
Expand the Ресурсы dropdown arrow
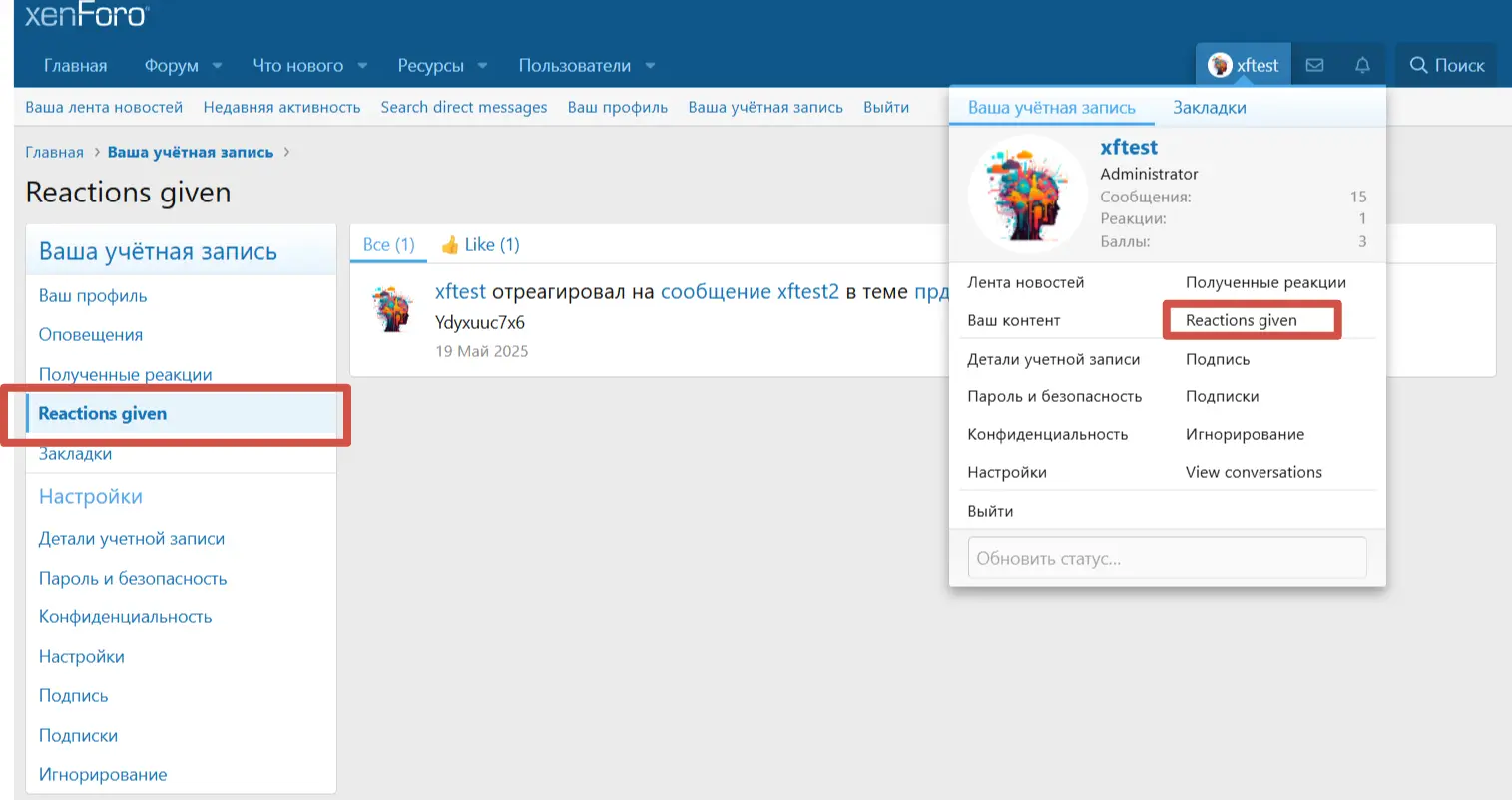click(x=483, y=66)
